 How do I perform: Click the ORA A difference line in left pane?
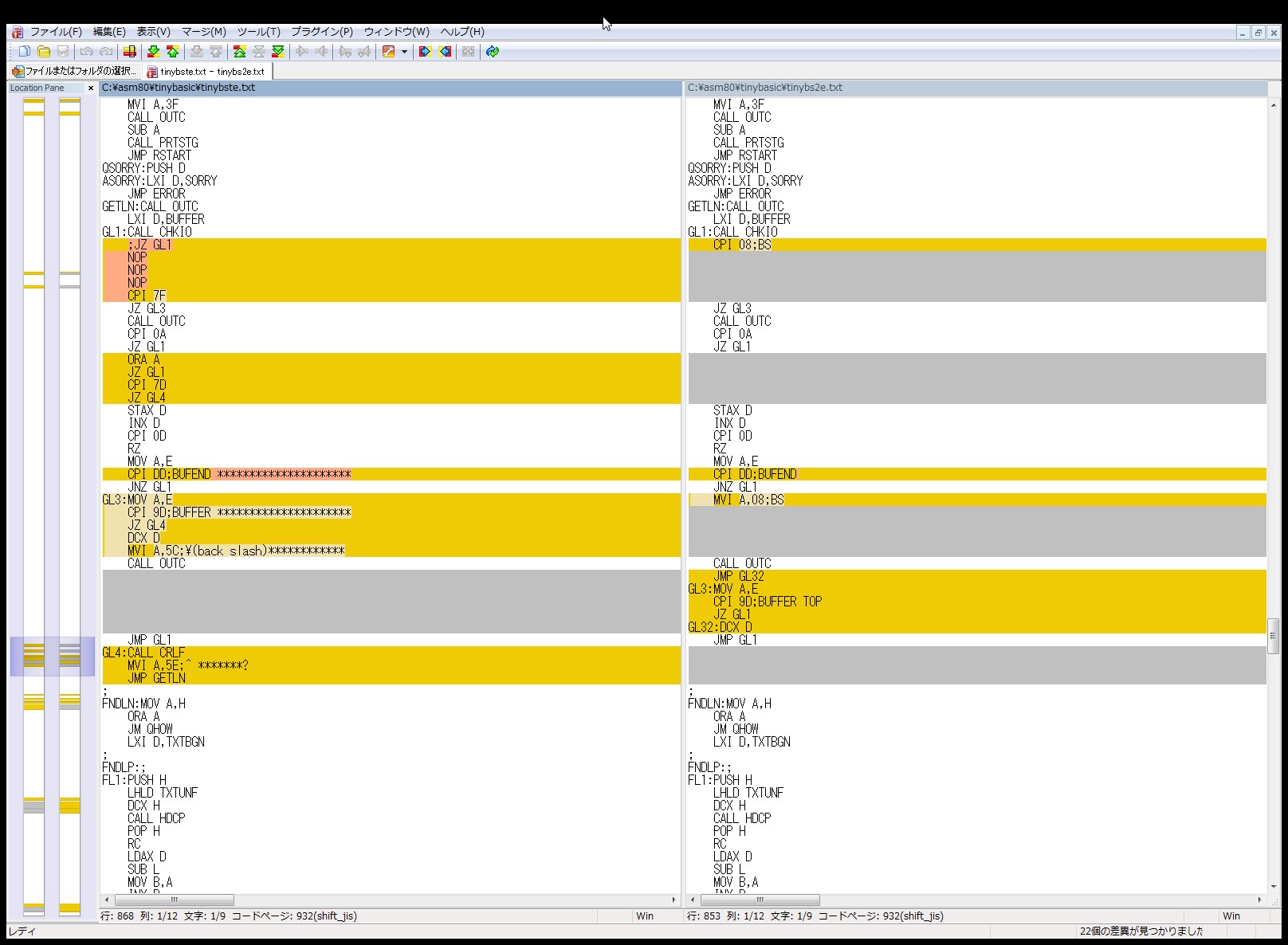click(x=391, y=359)
